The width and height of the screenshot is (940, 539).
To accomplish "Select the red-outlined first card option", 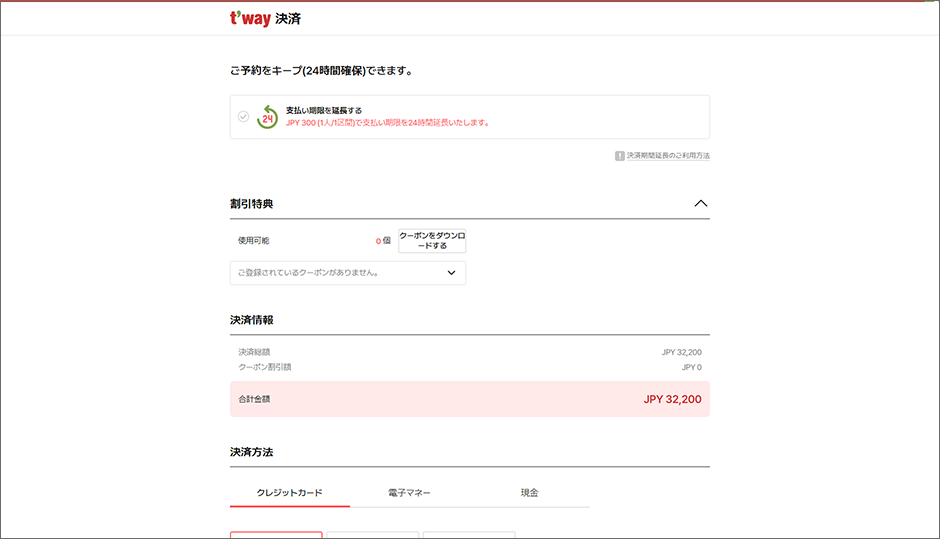I will point(276,534).
